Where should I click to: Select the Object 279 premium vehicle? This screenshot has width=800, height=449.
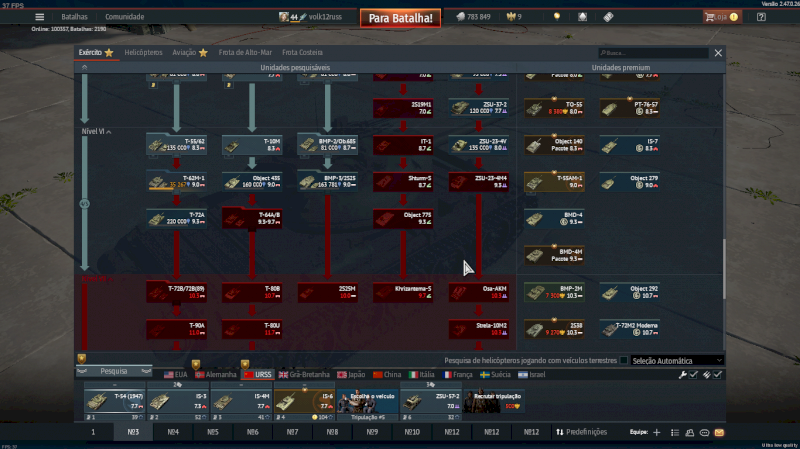coord(631,181)
